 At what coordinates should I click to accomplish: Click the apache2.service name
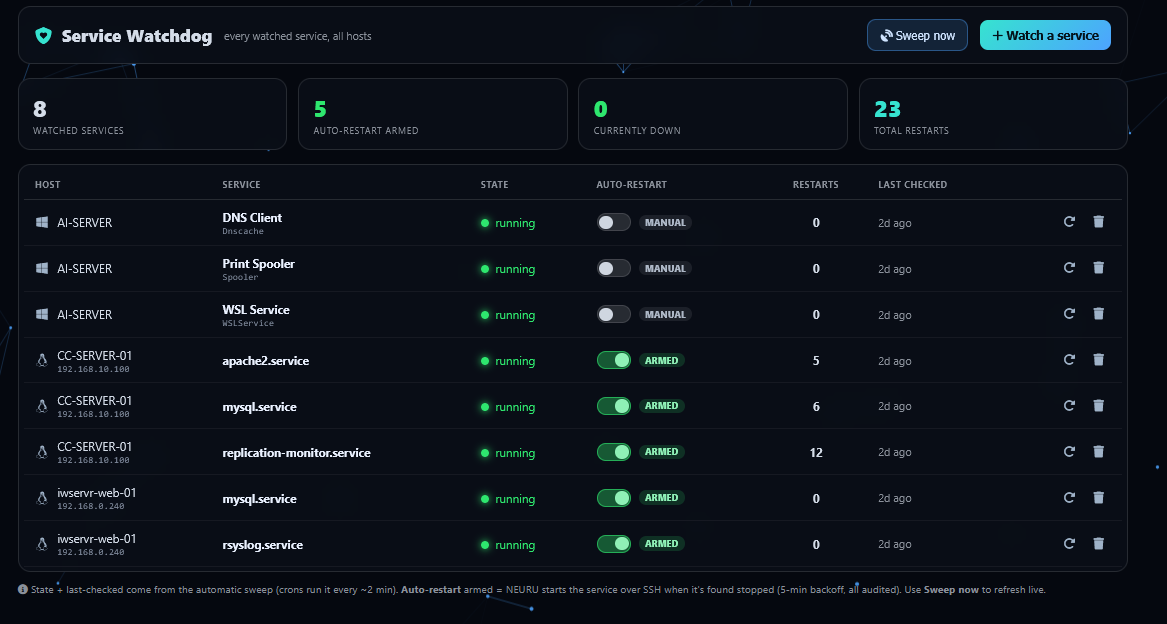[266, 361]
